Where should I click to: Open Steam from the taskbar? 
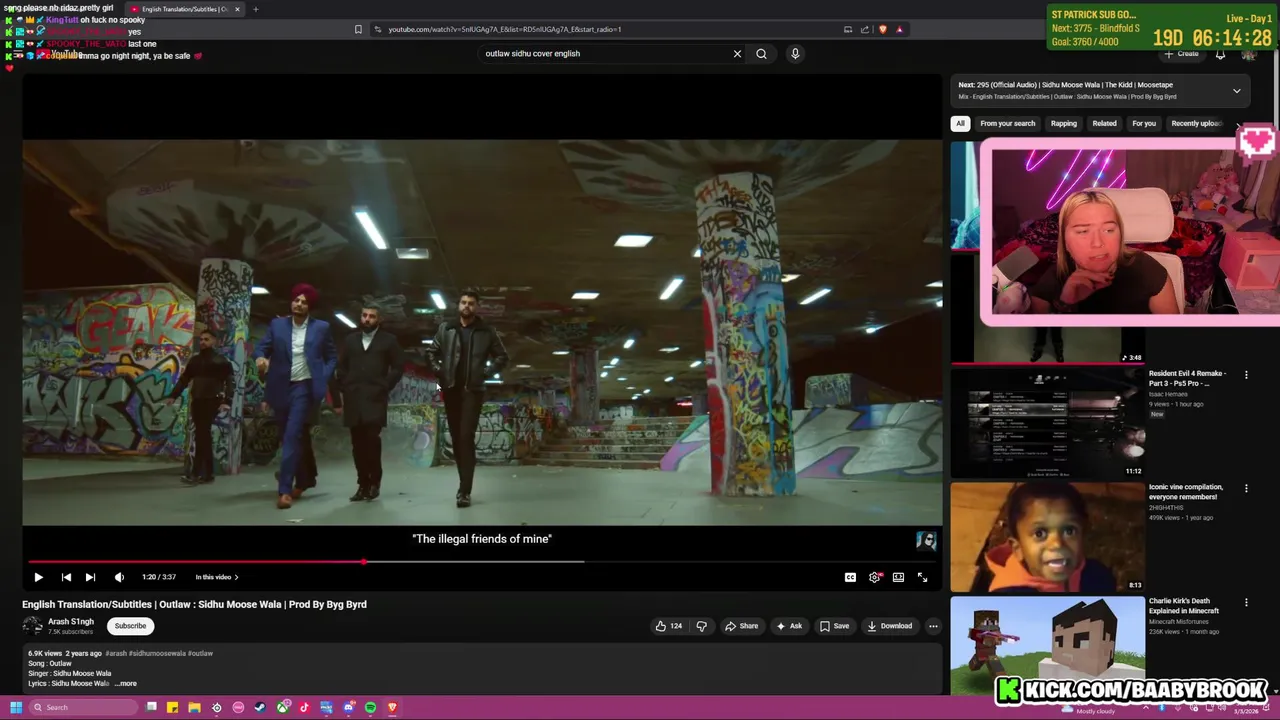(x=260, y=708)
